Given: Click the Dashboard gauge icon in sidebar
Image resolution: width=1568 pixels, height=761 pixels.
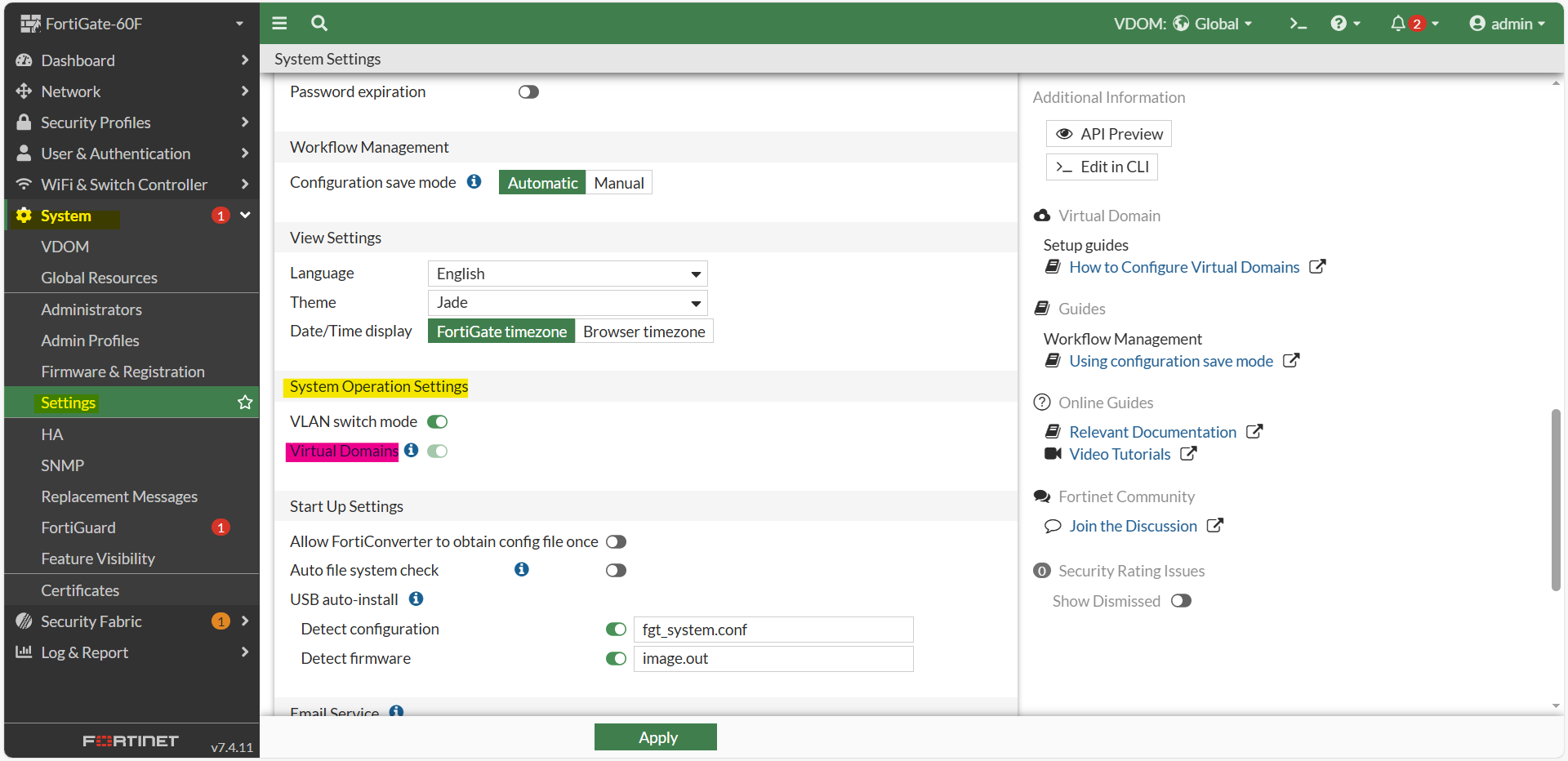Looking at the screenshot, I should coord(24,60).
